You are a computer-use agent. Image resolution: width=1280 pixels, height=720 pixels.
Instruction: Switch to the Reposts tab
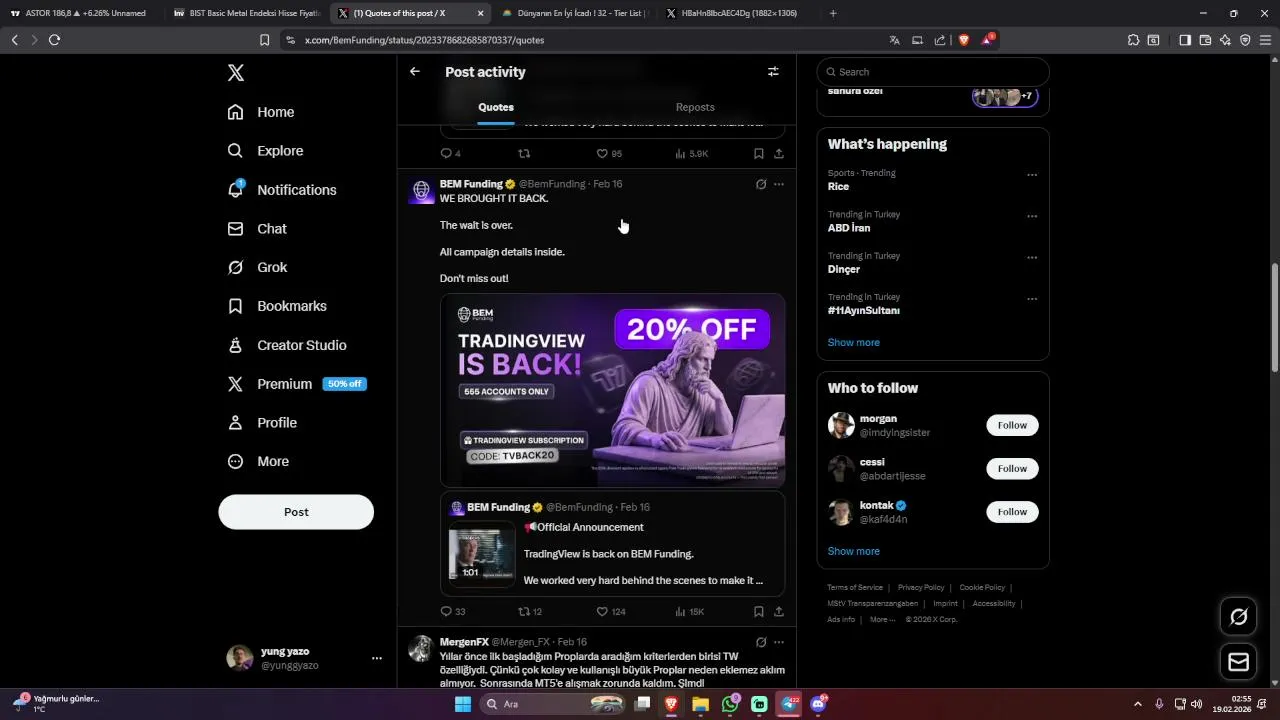click(695, 107)
